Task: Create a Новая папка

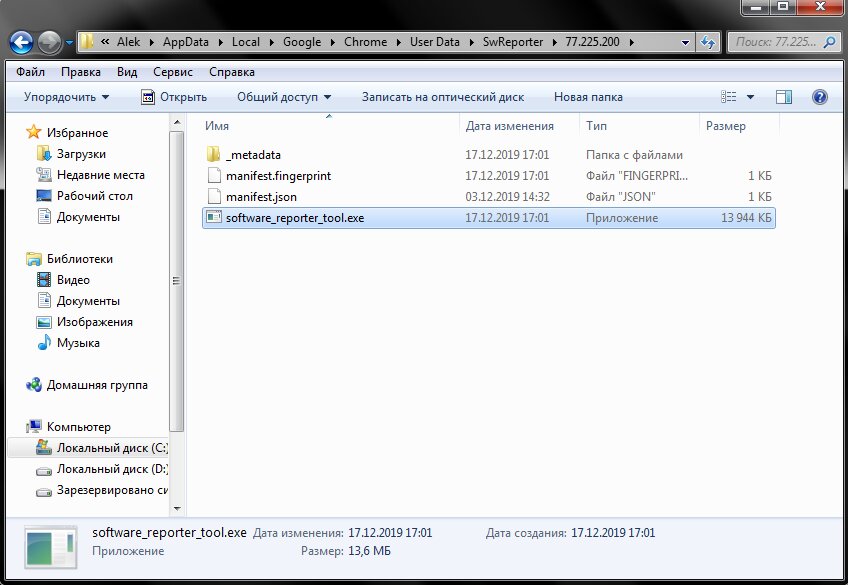Action: point(588,97)
